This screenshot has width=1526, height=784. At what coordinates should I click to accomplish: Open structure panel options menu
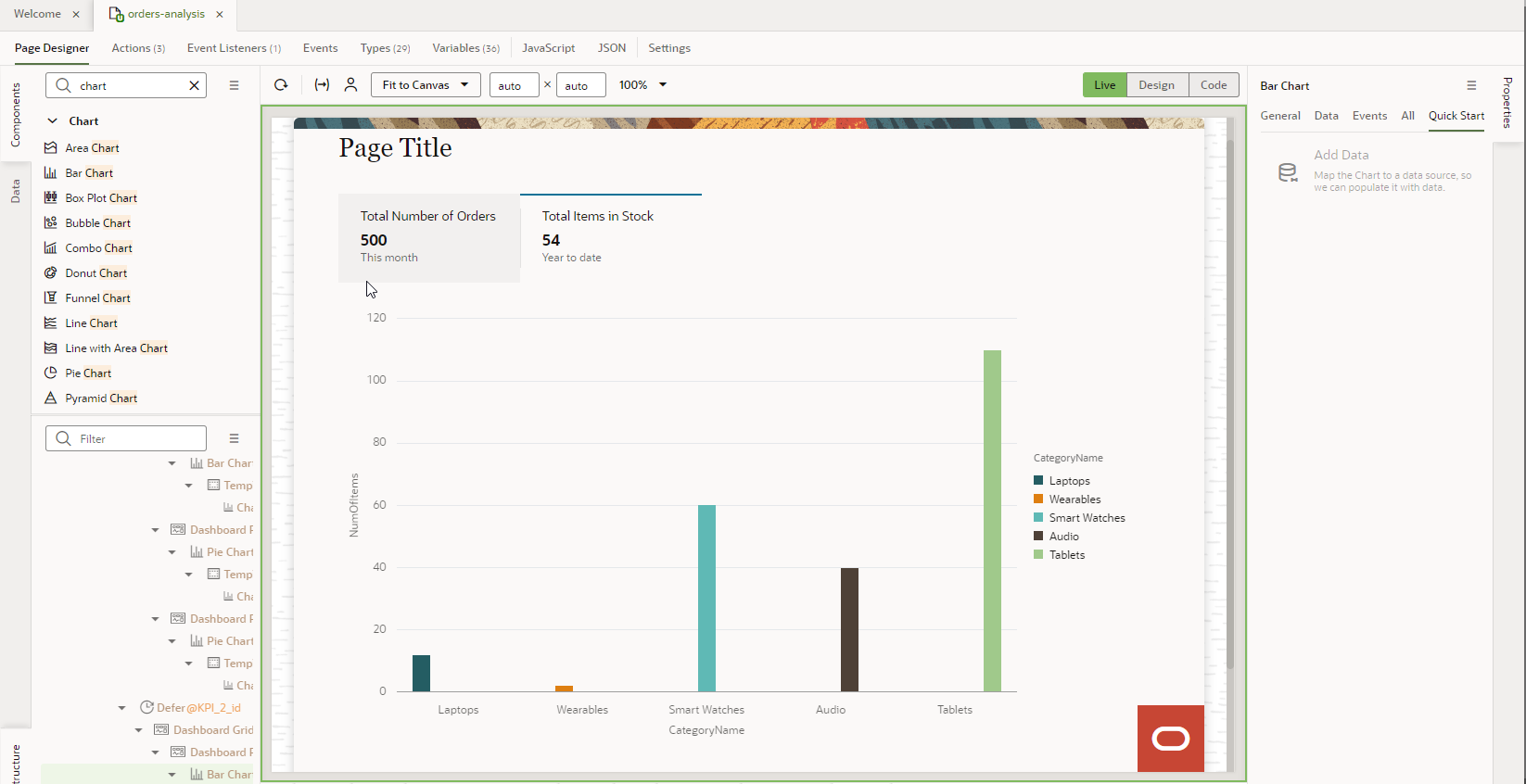234,438
